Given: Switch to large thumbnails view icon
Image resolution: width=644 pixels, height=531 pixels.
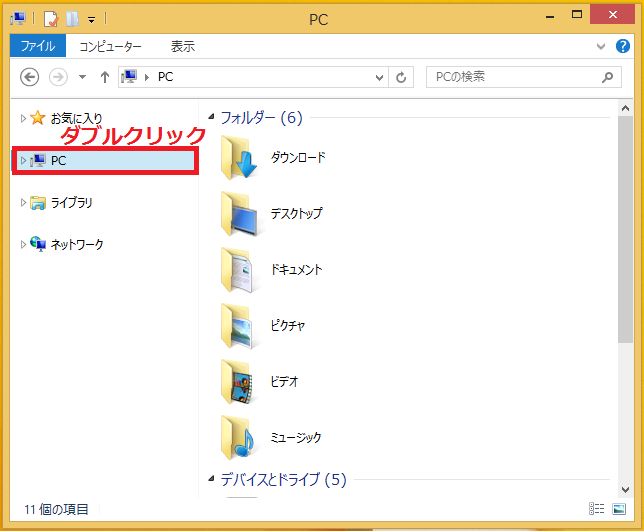Looking at the screenshot, I should pos(619,509).
